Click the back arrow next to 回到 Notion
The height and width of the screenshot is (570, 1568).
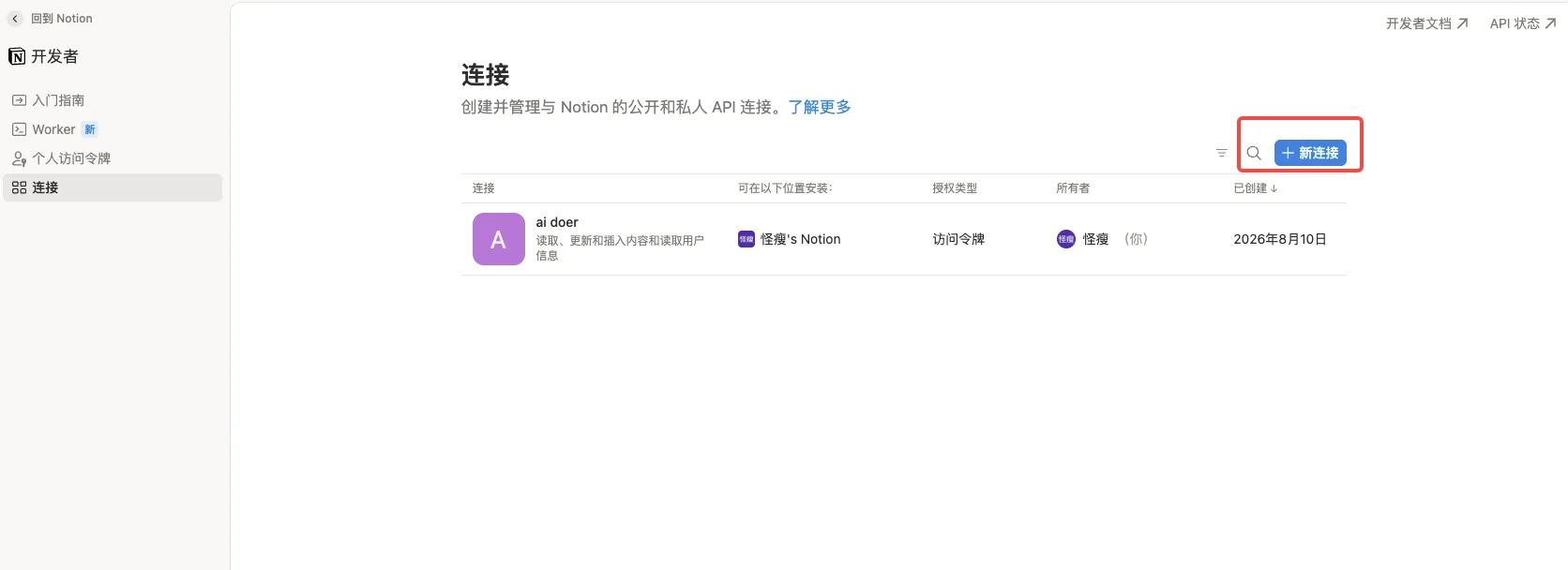pos(15,19)
